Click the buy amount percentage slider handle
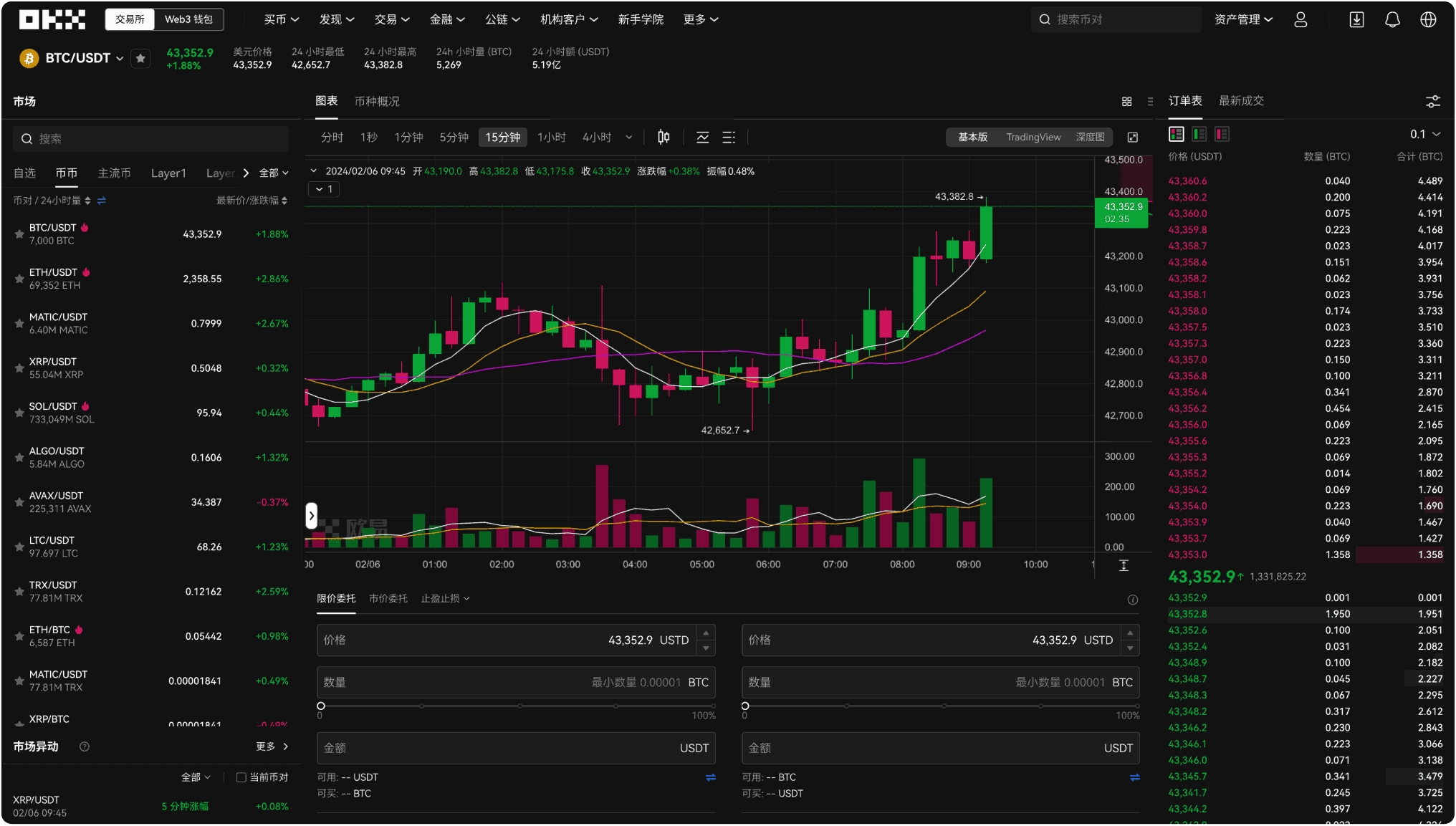This screenshot has width=1456, height=826. [x=321, y=706]
